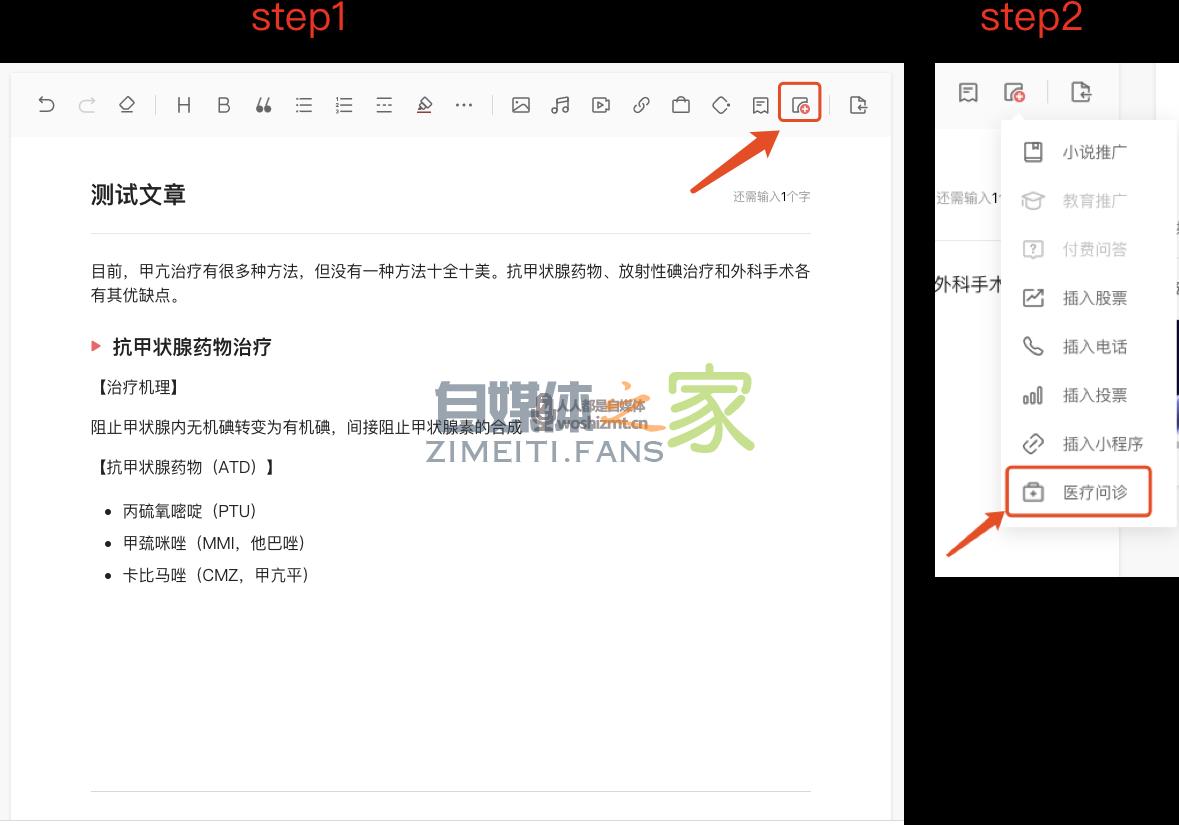Click the insert image icon

click(521, 104)
